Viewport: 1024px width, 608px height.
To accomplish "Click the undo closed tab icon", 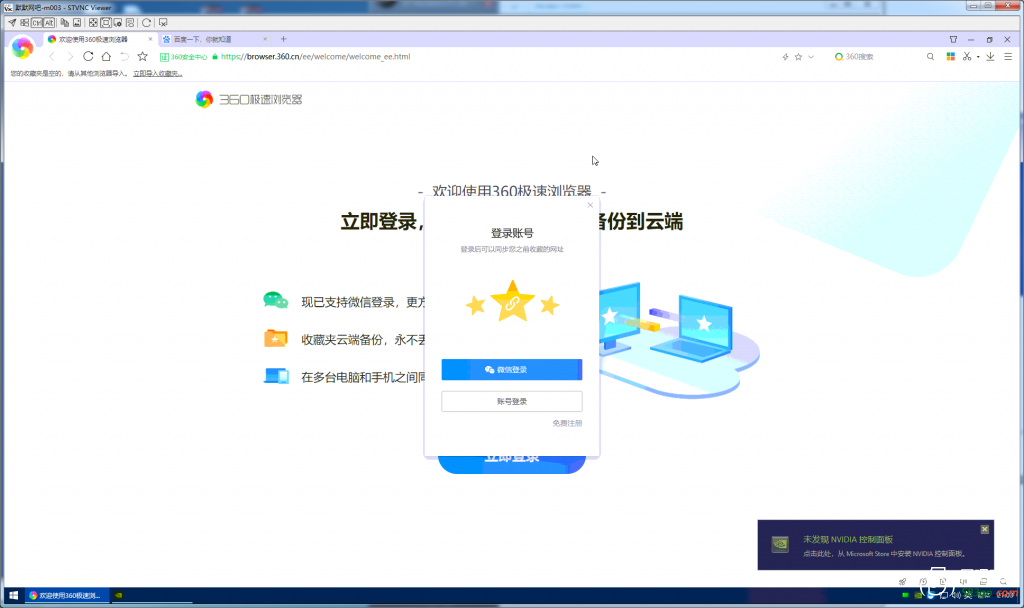I will click(x=124, y=57).
